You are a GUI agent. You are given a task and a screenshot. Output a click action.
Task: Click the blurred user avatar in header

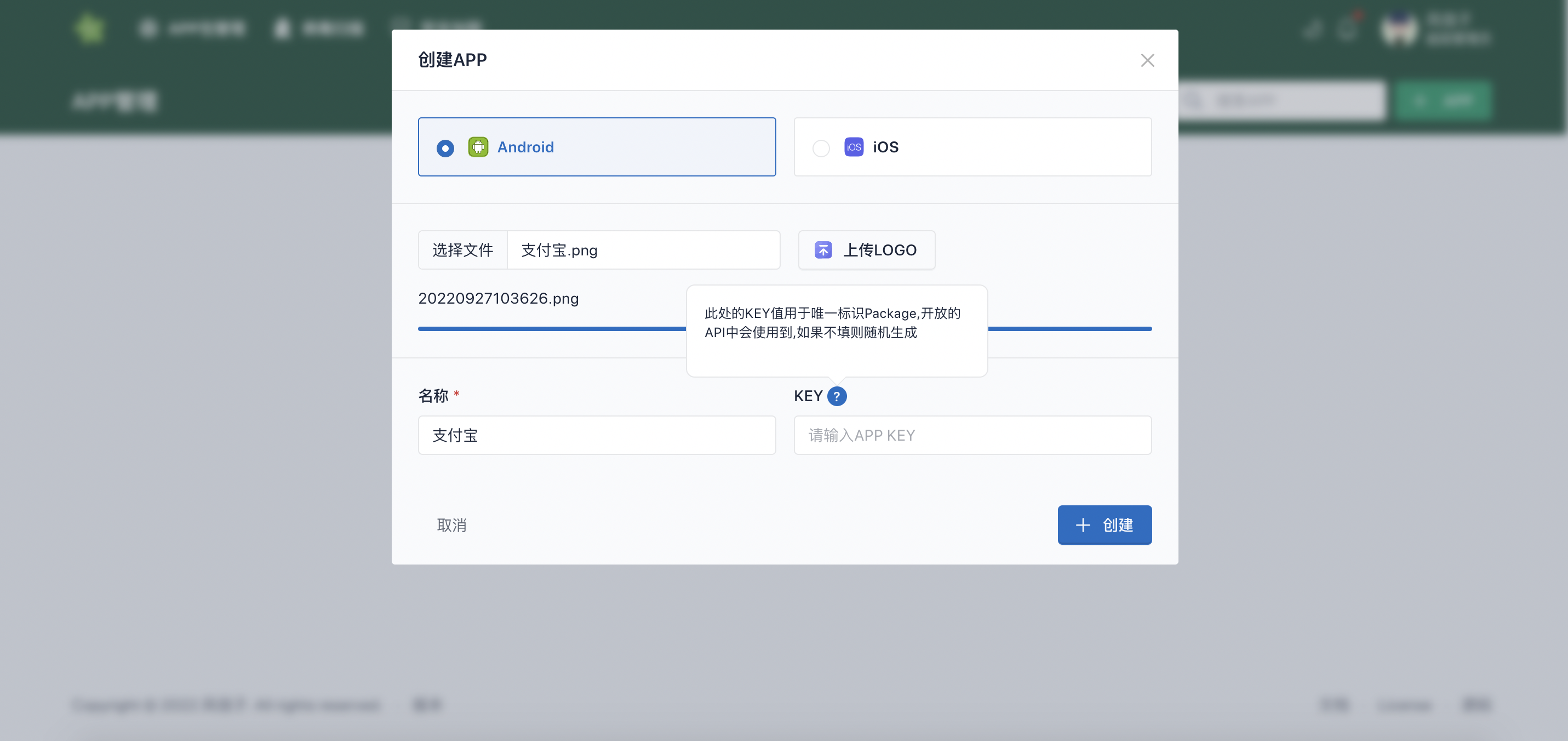point(1399,29)
